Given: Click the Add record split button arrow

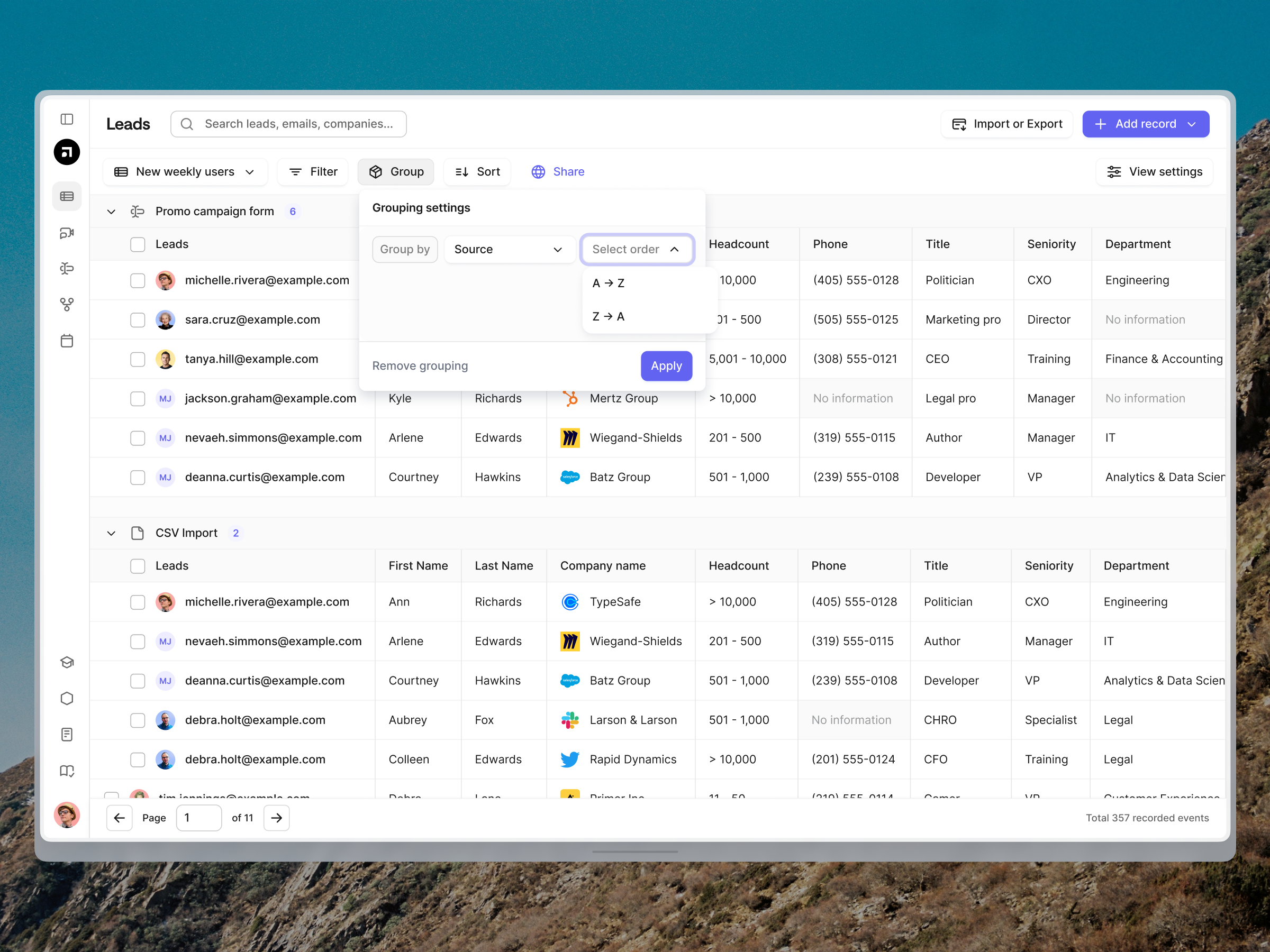Looking at the screenshot, I should coord(1191,123).
